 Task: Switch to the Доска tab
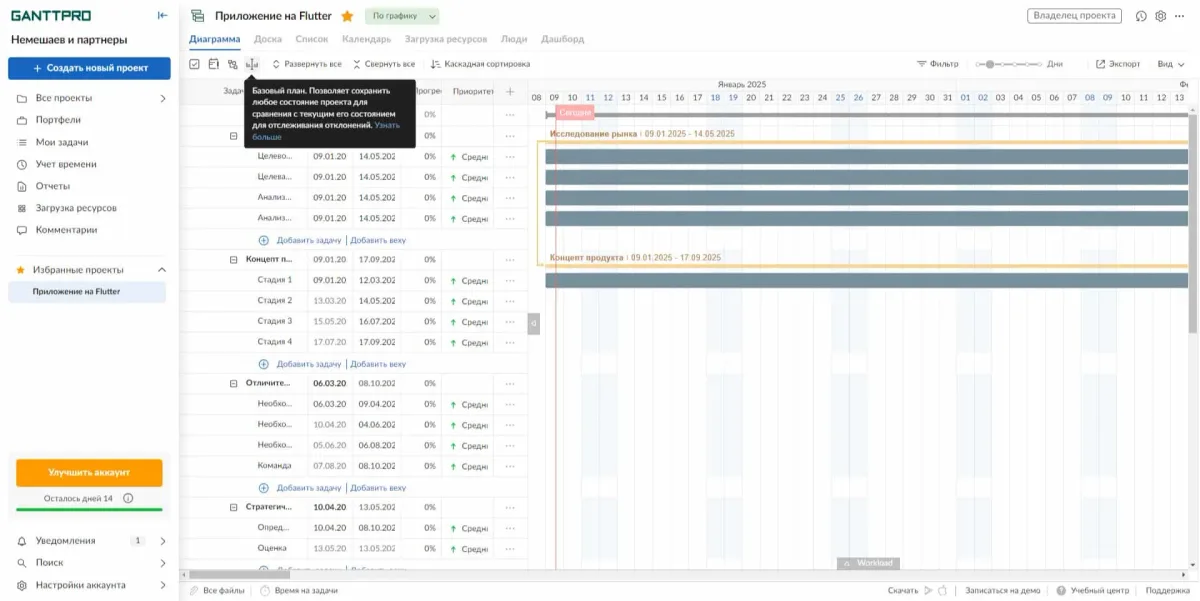(267, 39)
